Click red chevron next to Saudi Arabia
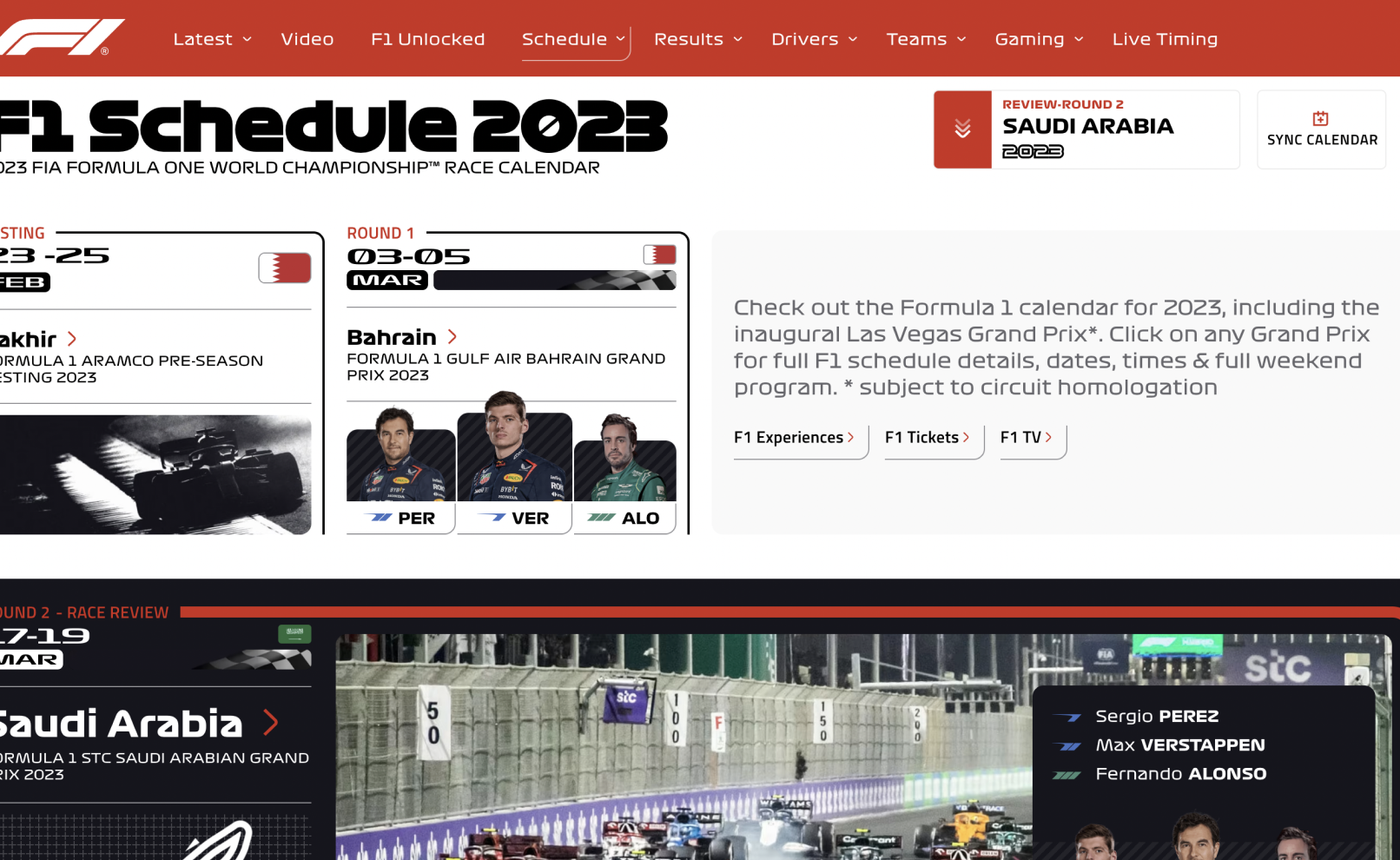1400x860 pixels. 271,722
